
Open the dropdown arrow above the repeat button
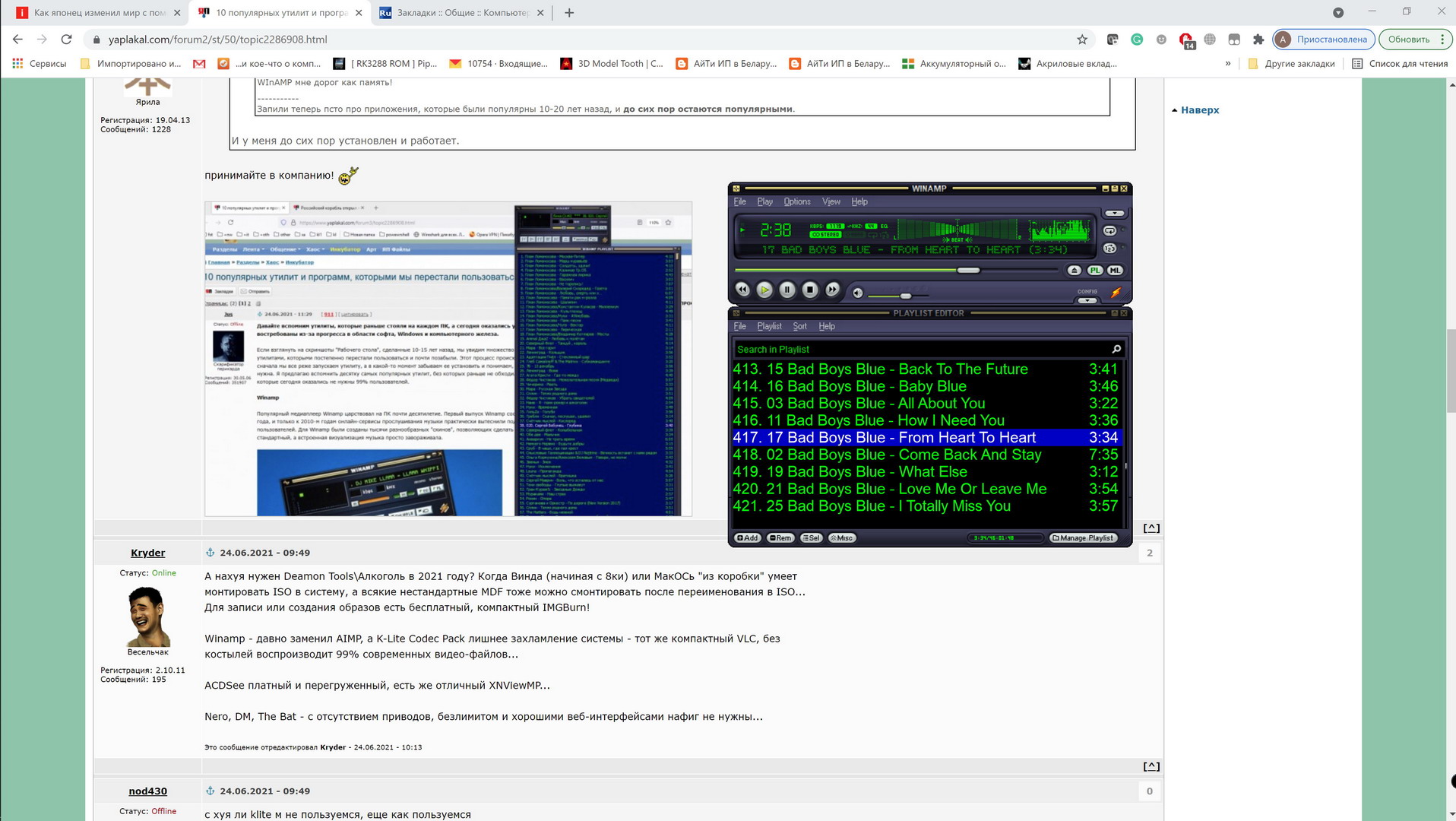pyautogui.click(x=1114, y=214)
